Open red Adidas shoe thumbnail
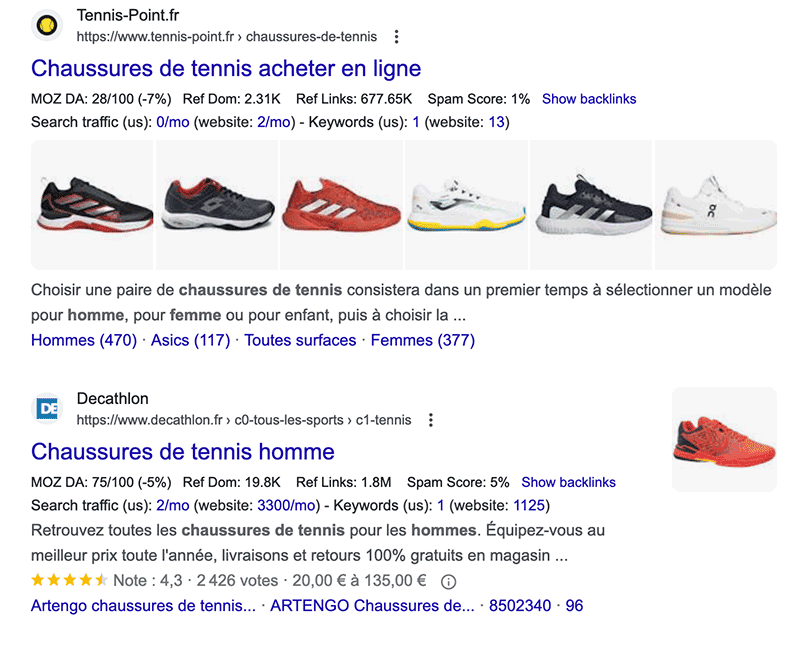The image size is (800, 650). 341,205
